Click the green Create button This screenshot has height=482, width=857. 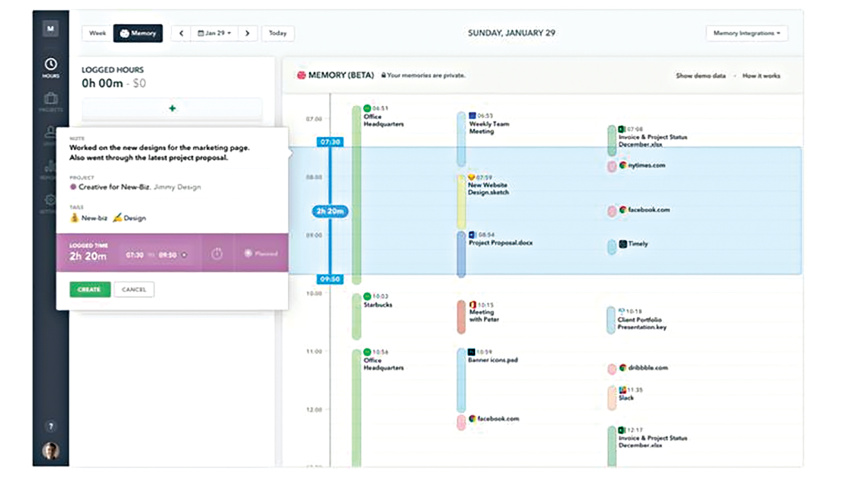(x=90, y=290)
